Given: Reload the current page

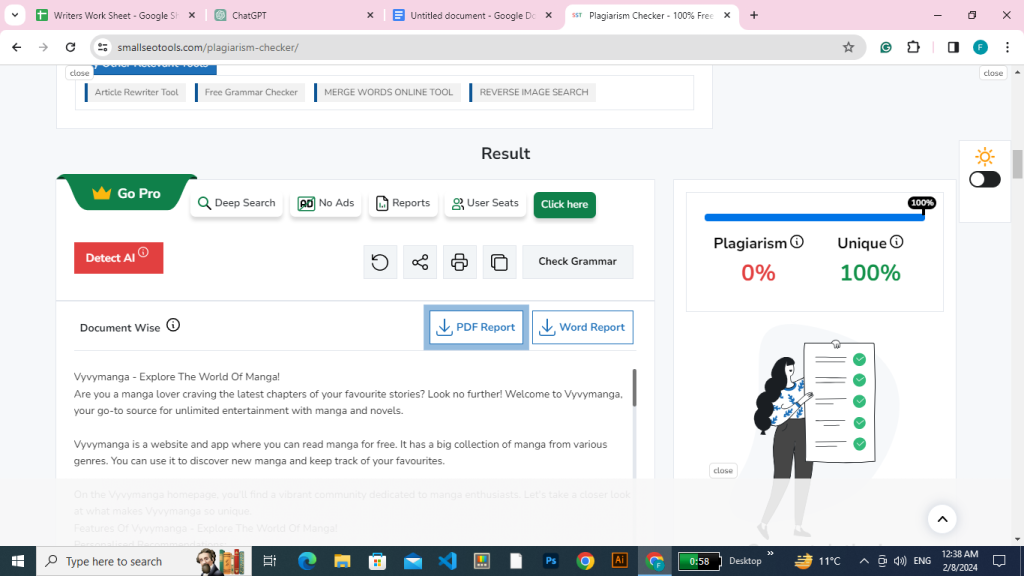Looking at the screenshot, I should (71, 47).
